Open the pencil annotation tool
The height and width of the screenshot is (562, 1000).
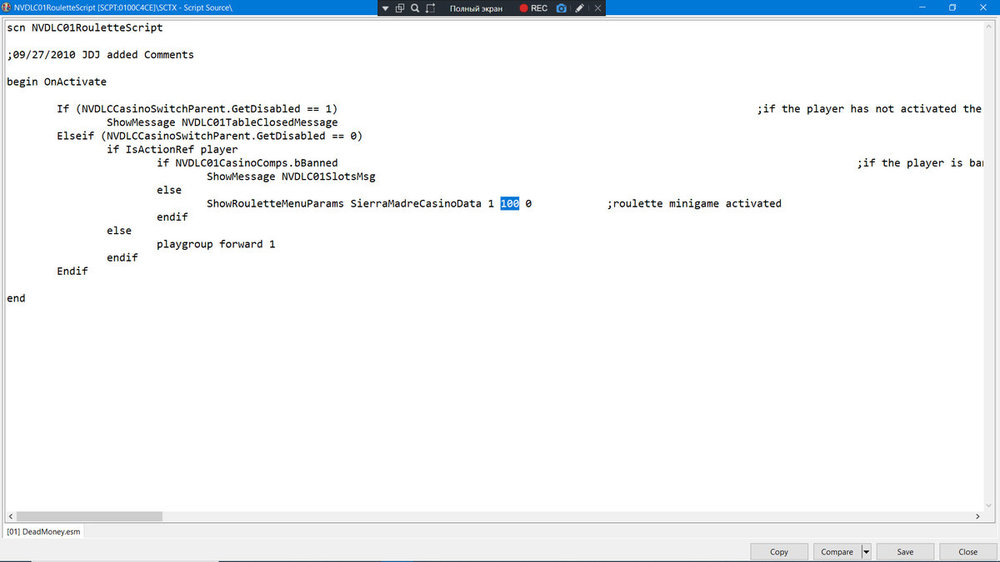[x=579, y=8]
